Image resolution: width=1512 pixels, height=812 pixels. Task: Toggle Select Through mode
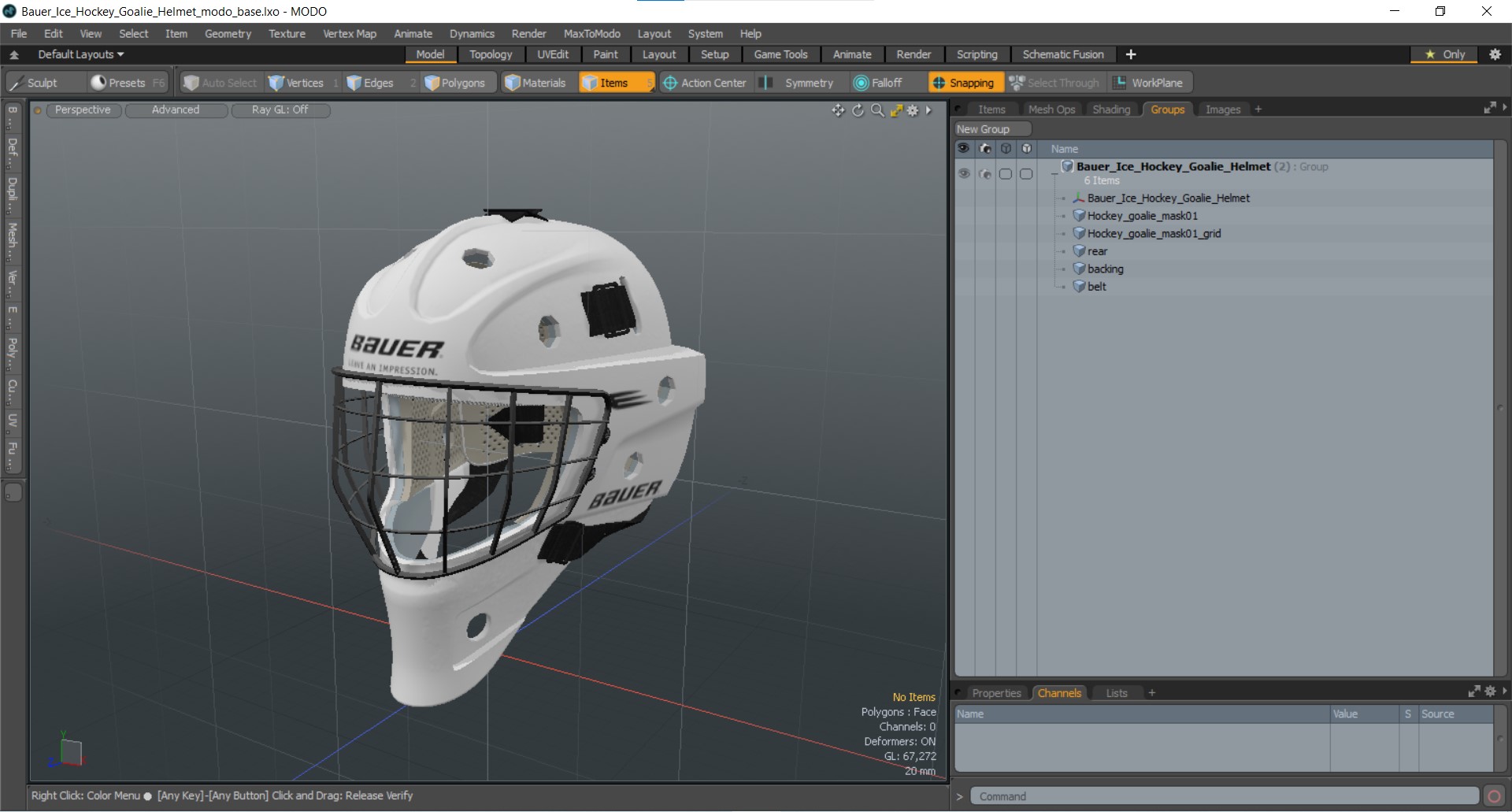click(x=1055, y=83)
